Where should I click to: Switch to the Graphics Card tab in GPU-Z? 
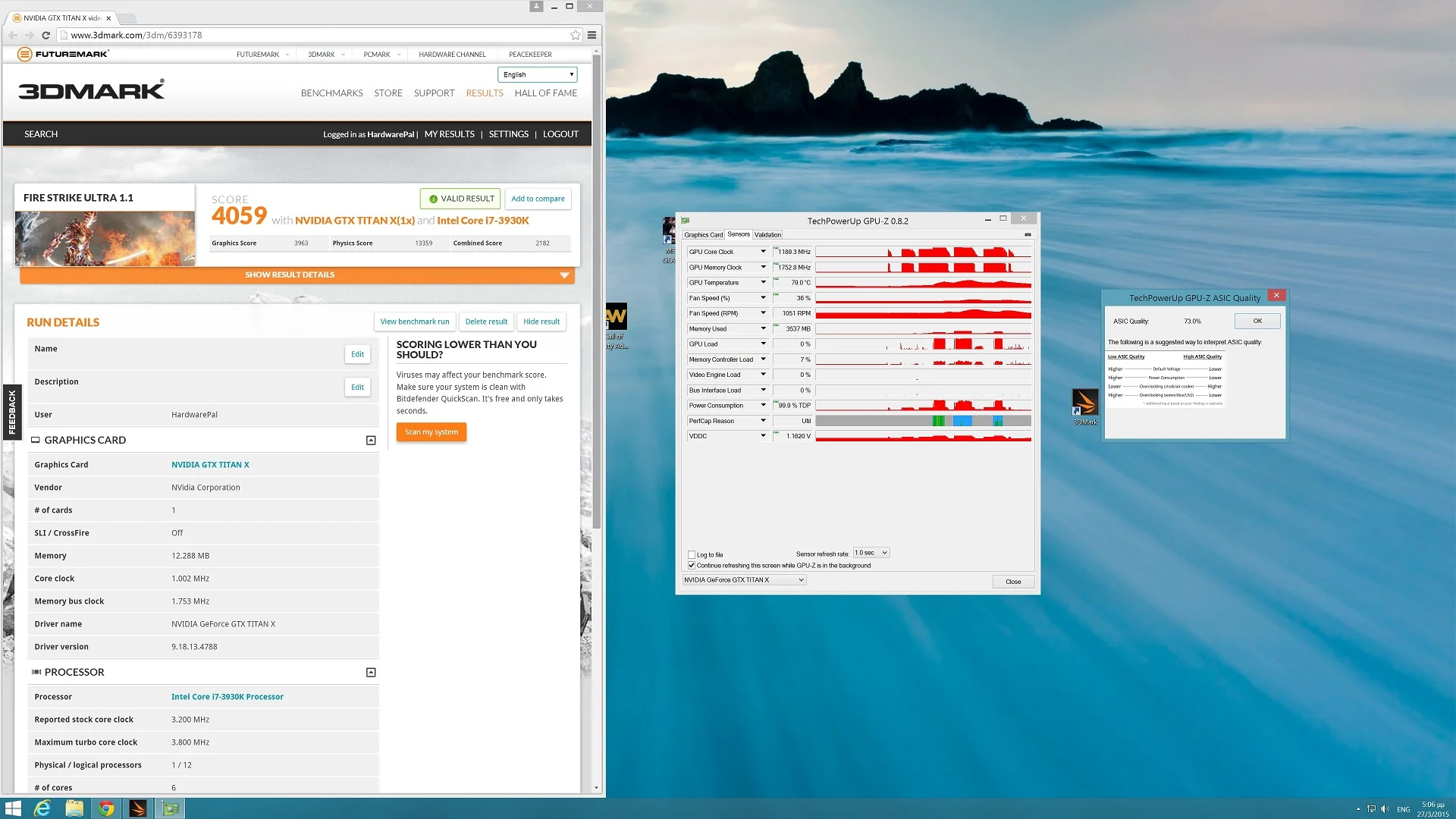point(703,235)
